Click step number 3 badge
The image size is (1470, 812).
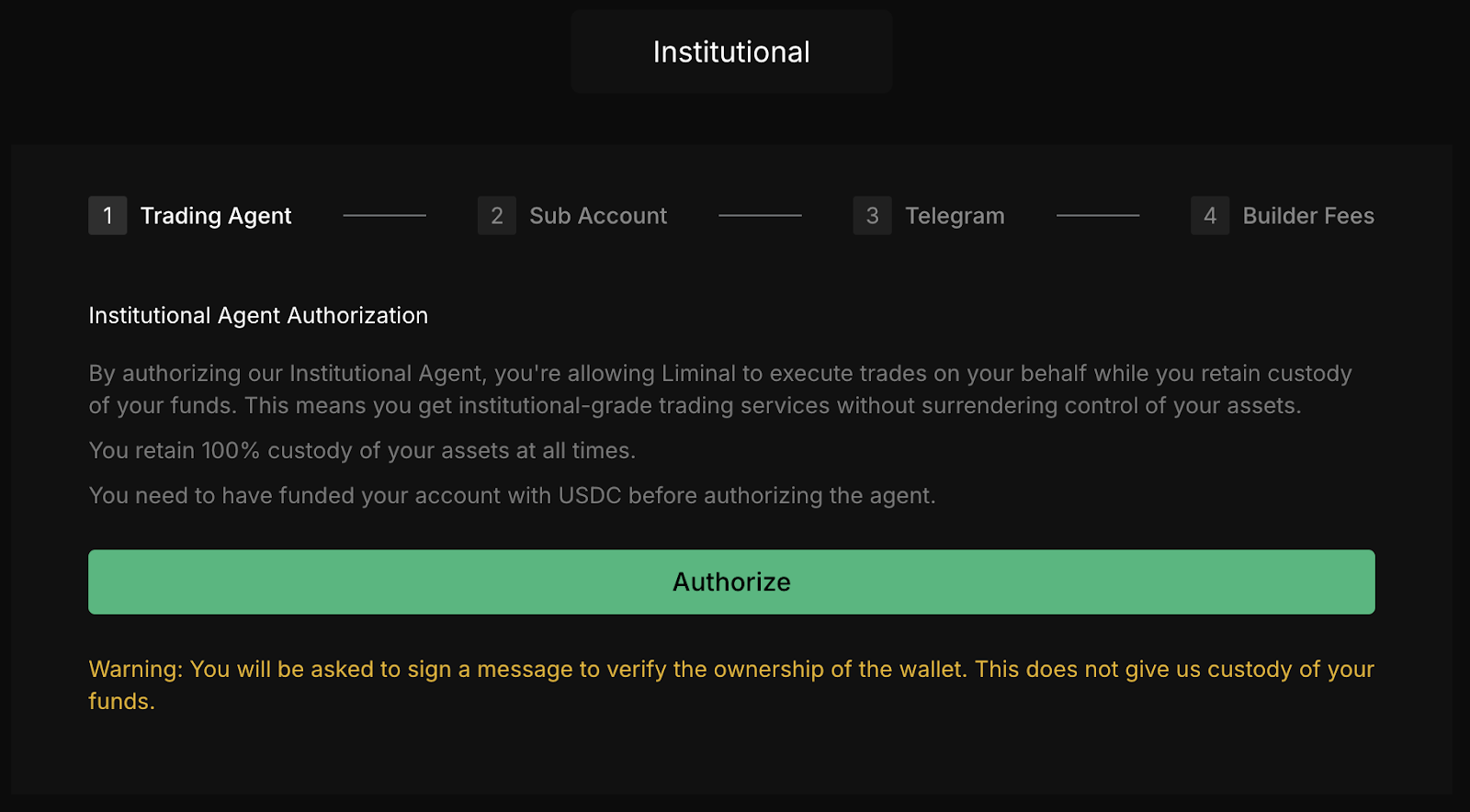click(872, 216)
